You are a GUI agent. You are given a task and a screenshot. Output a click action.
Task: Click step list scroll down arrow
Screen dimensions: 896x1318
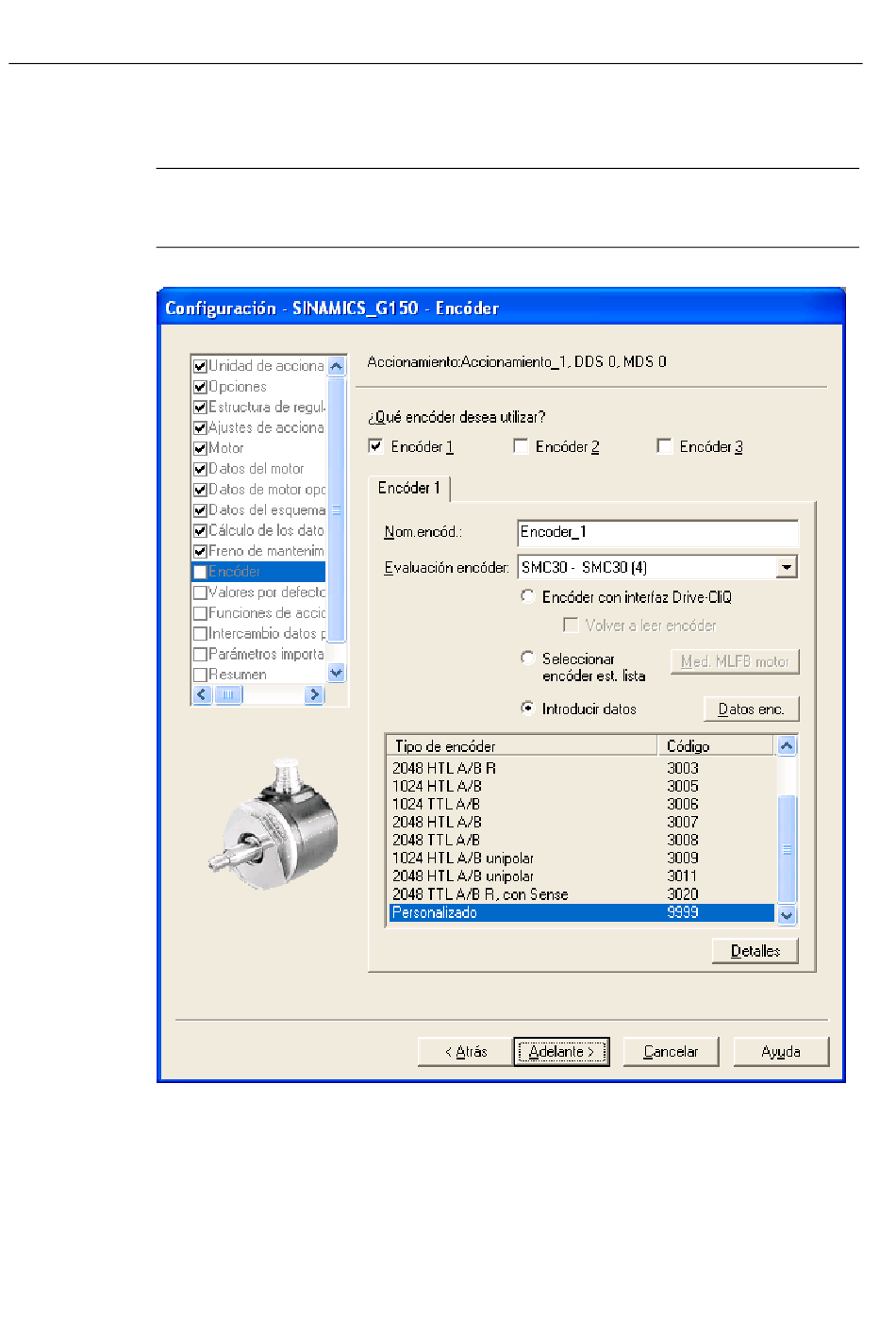[x=337, y=673]
